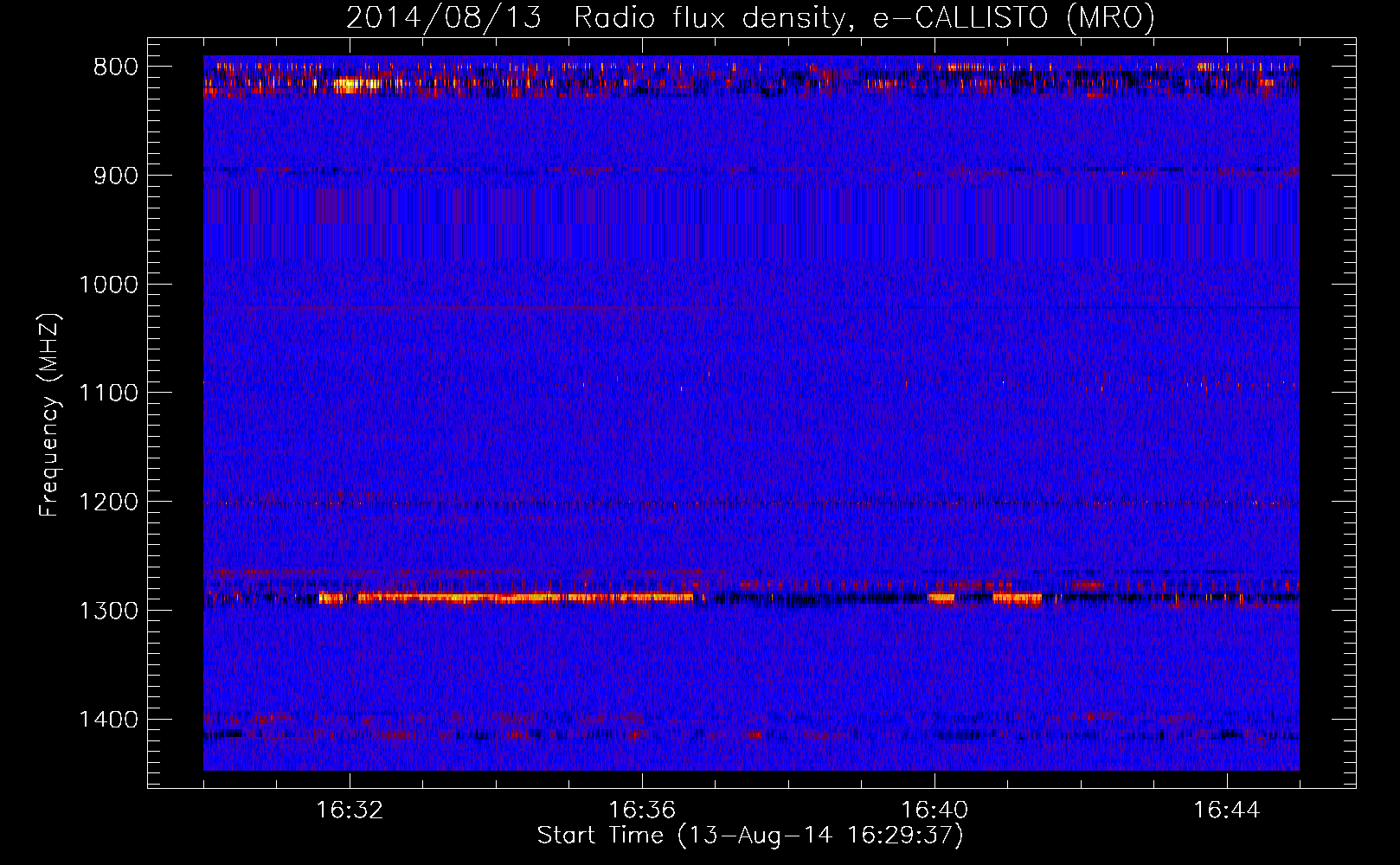Click the 'Start Time (13-Aug-14 16:29:37)' label
Image resolution: width=1400 pixels, height=865 pixels.
(x=750, y=836)
